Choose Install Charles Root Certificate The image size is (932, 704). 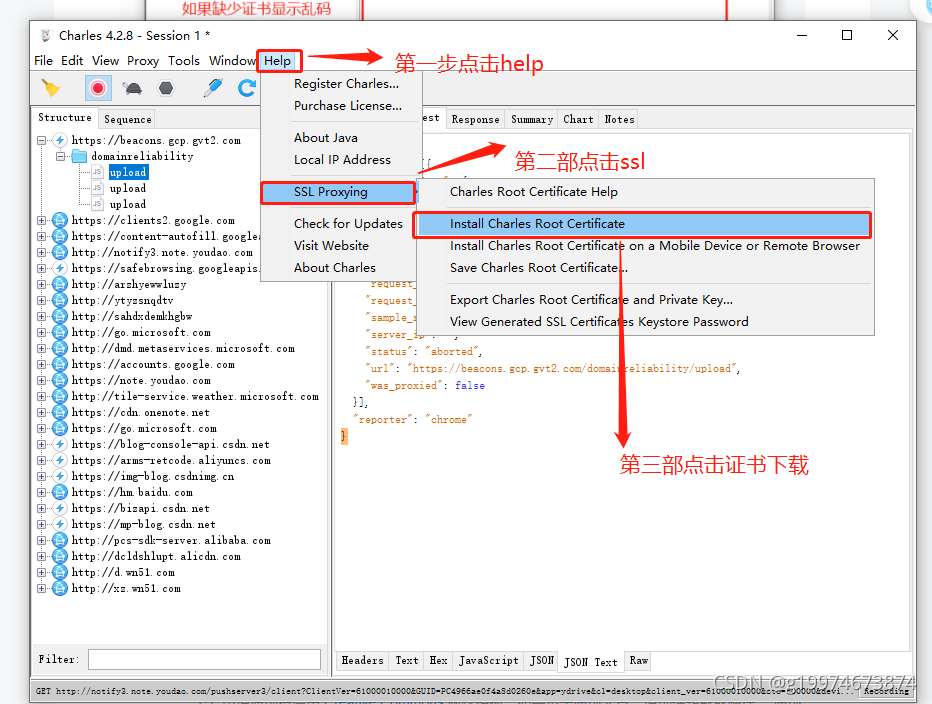(x=644, y=224)
